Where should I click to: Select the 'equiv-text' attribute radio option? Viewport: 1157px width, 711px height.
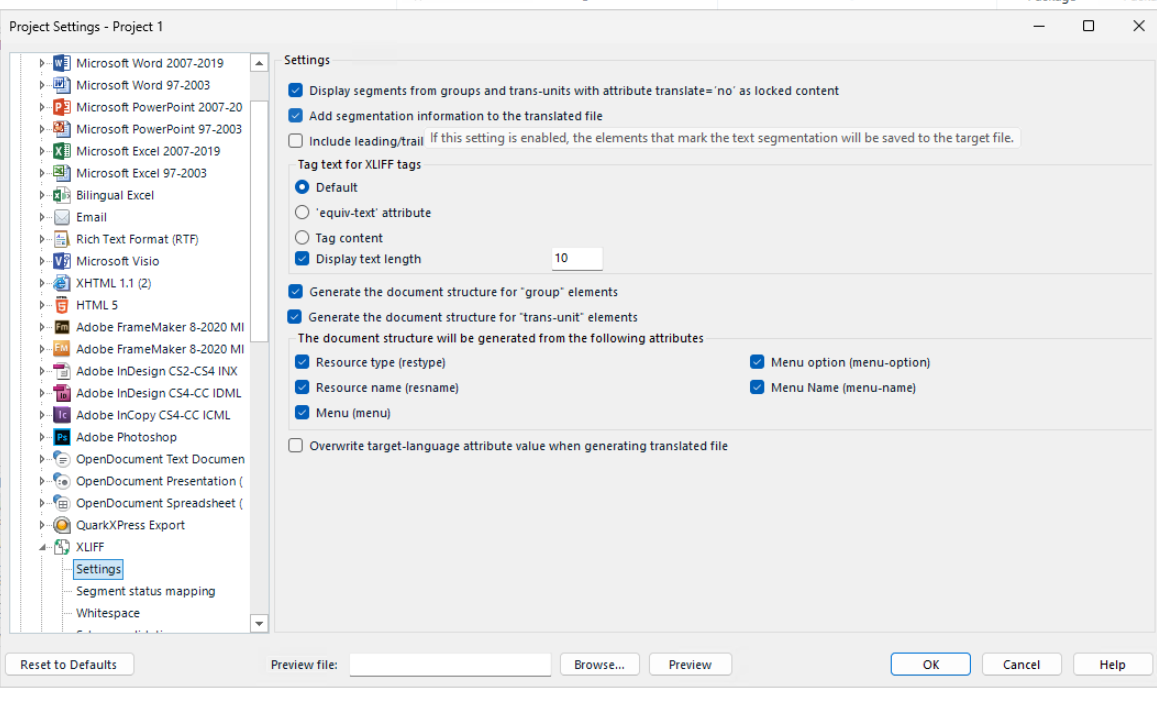point(303,213)
